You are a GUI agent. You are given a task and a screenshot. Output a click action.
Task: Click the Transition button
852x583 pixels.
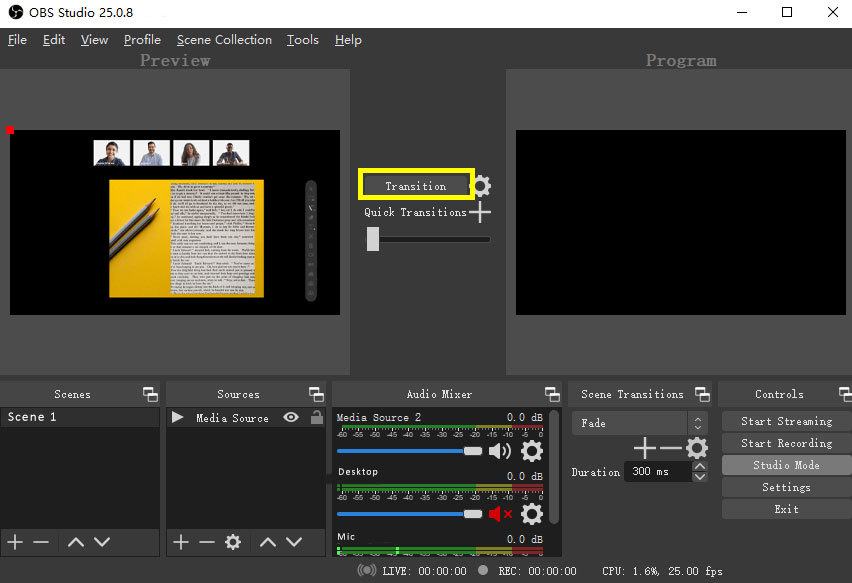[x=416, y=186]
